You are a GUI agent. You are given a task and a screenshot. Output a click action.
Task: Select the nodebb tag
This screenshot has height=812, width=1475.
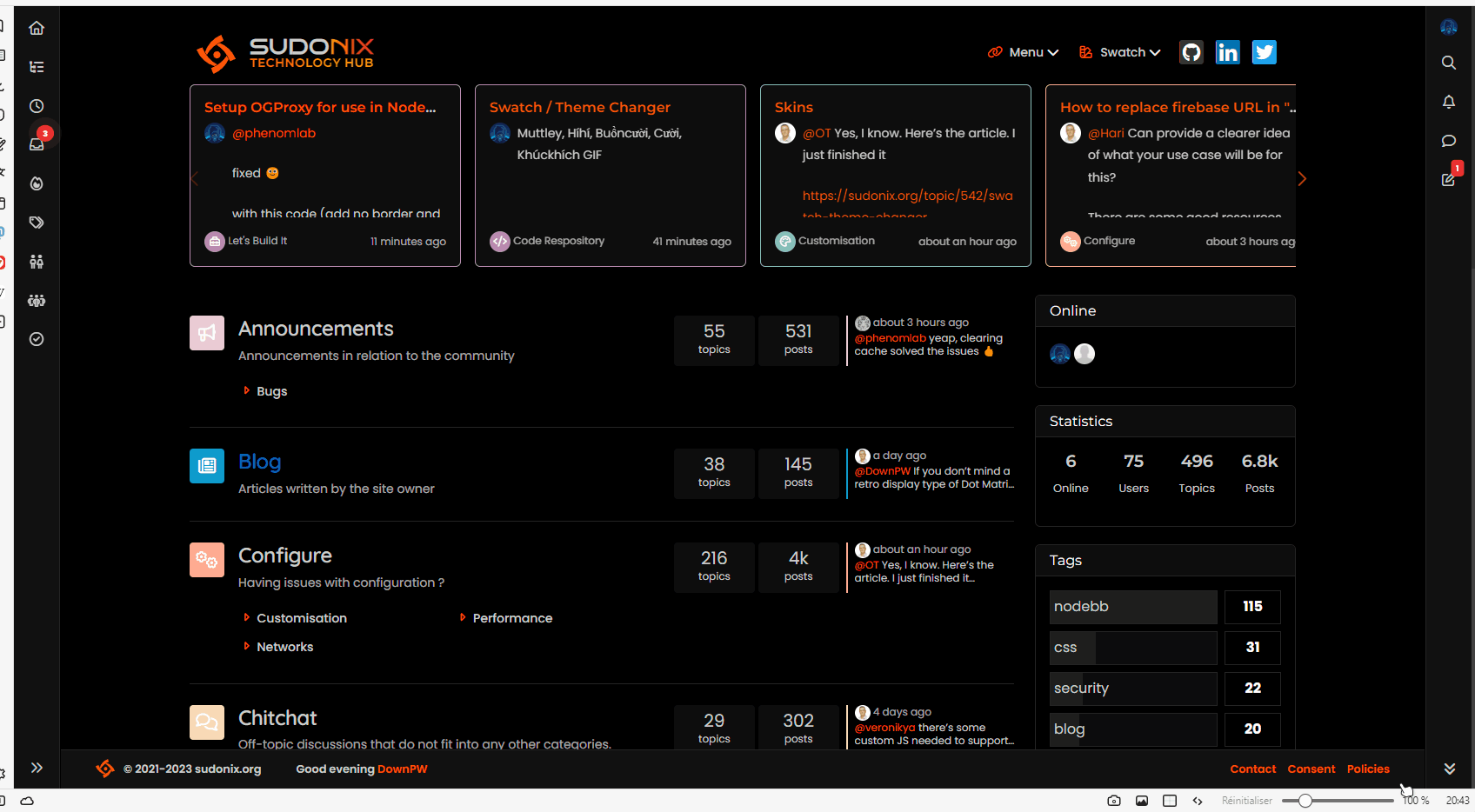tap(1132, 607)
